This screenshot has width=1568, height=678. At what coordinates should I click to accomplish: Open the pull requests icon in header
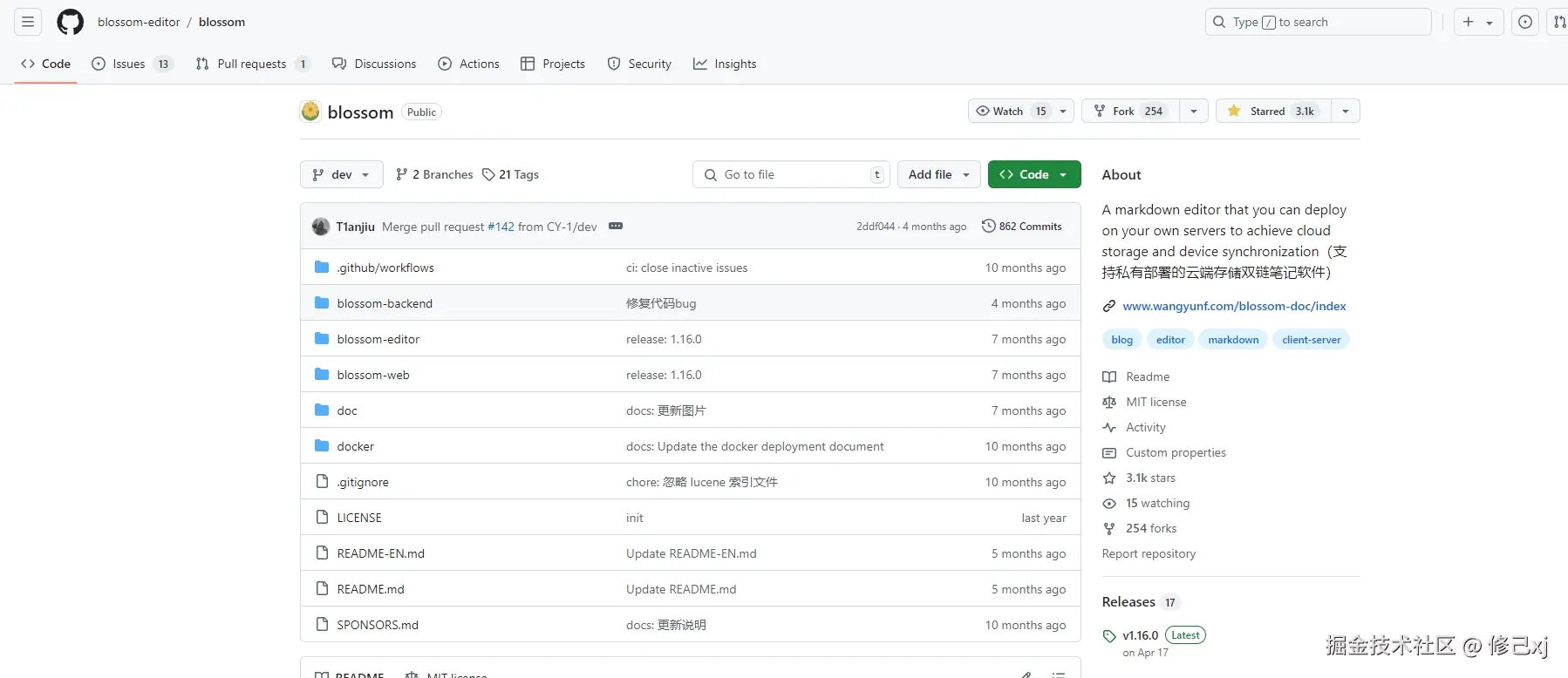tap(1559, 22)
